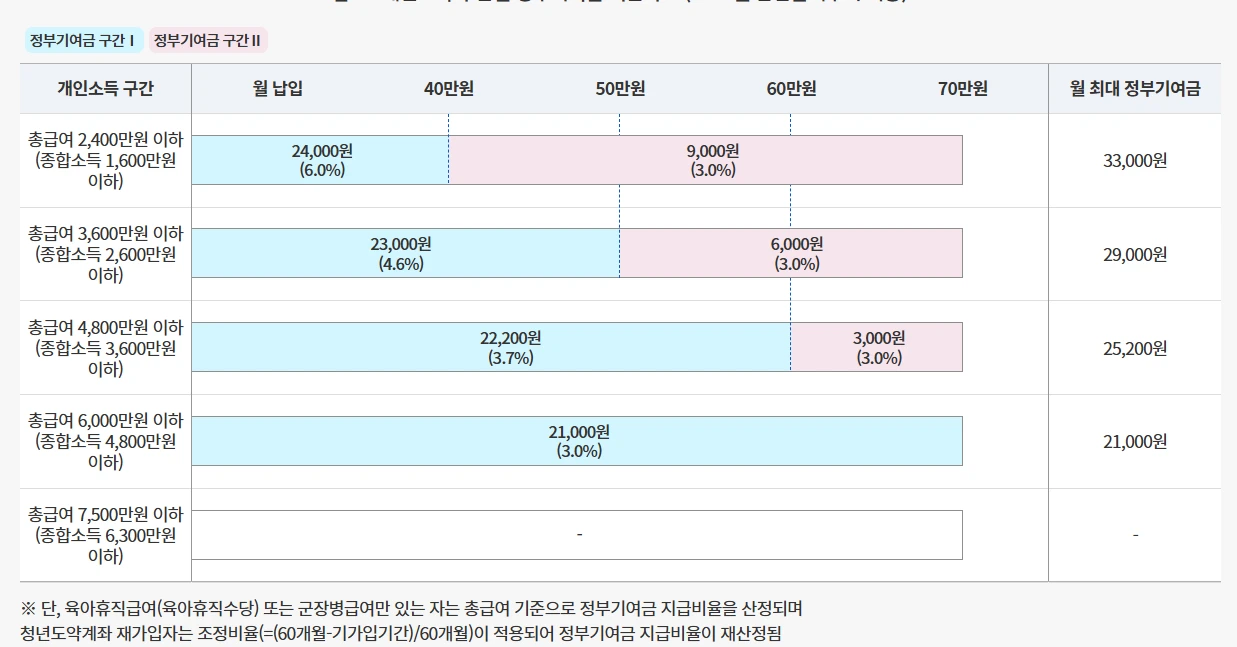Click the 50만원 header label

pyautogui.click(x=620, y=89)
